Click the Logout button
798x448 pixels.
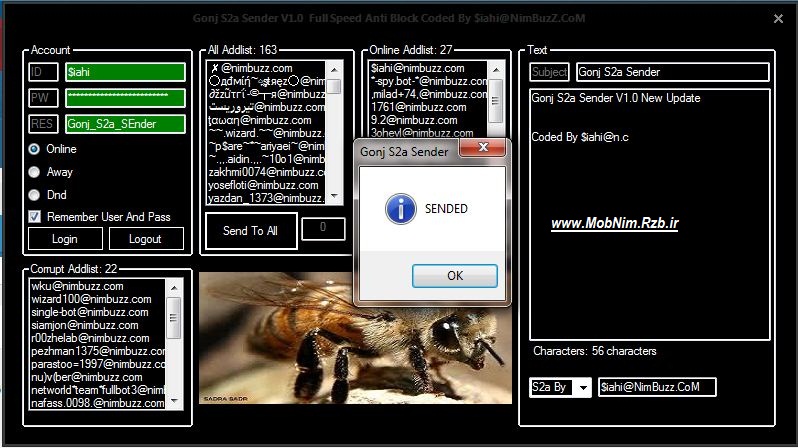tap(146, 239)
